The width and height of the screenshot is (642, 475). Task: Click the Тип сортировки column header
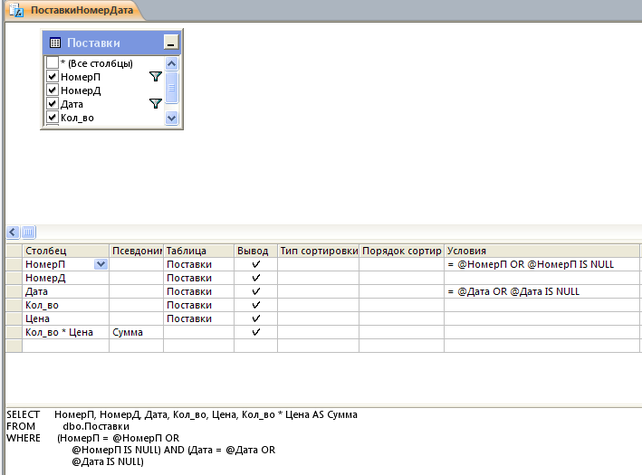(317, 250)
